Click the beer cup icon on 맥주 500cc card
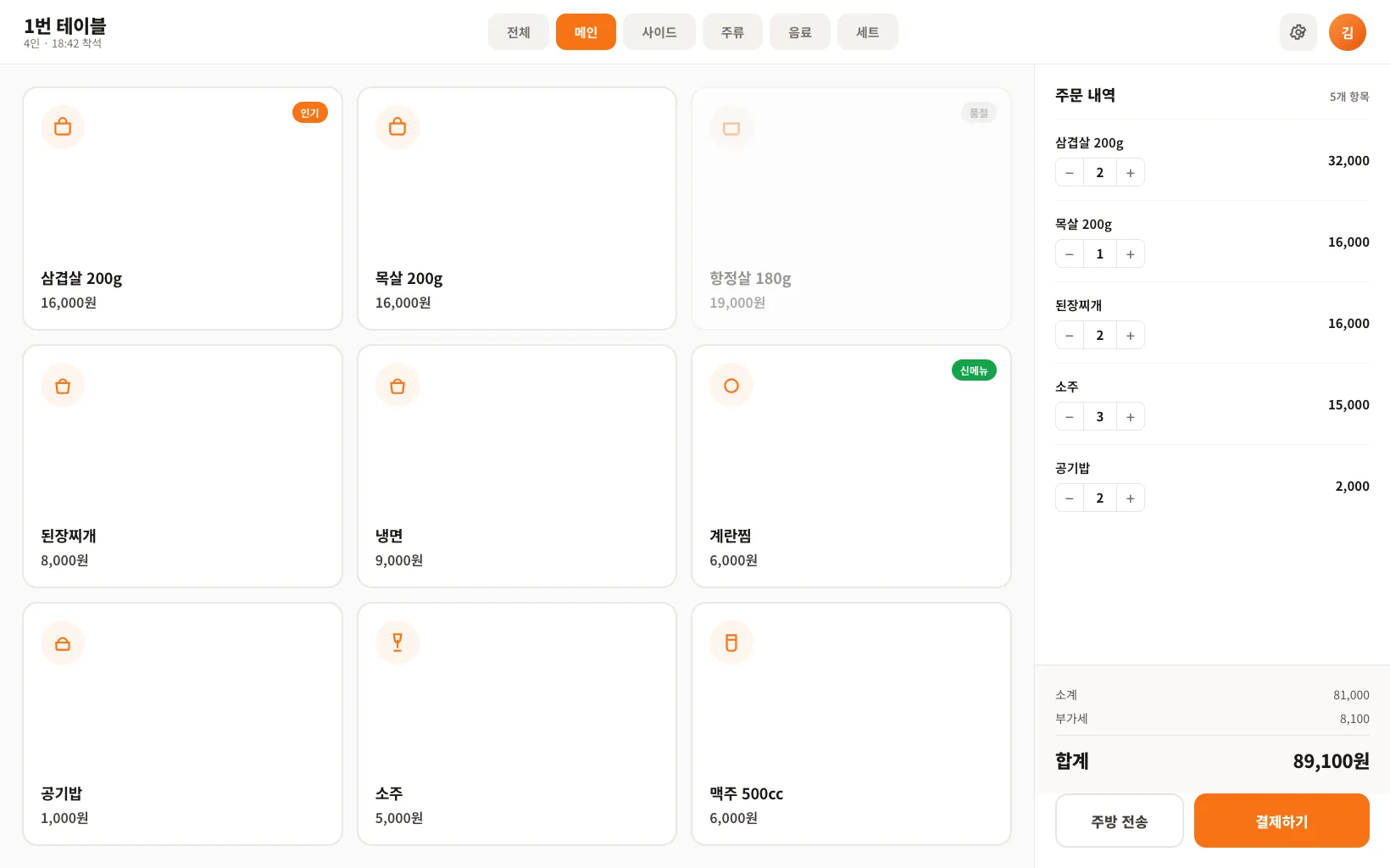Viewport: 1390px width, 868px height. (731, 643)
